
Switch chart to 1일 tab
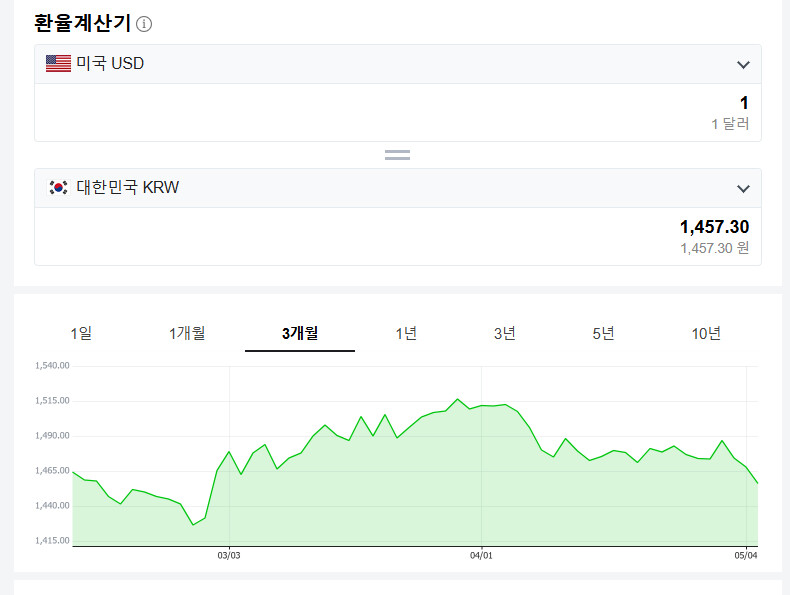point(81,333)
